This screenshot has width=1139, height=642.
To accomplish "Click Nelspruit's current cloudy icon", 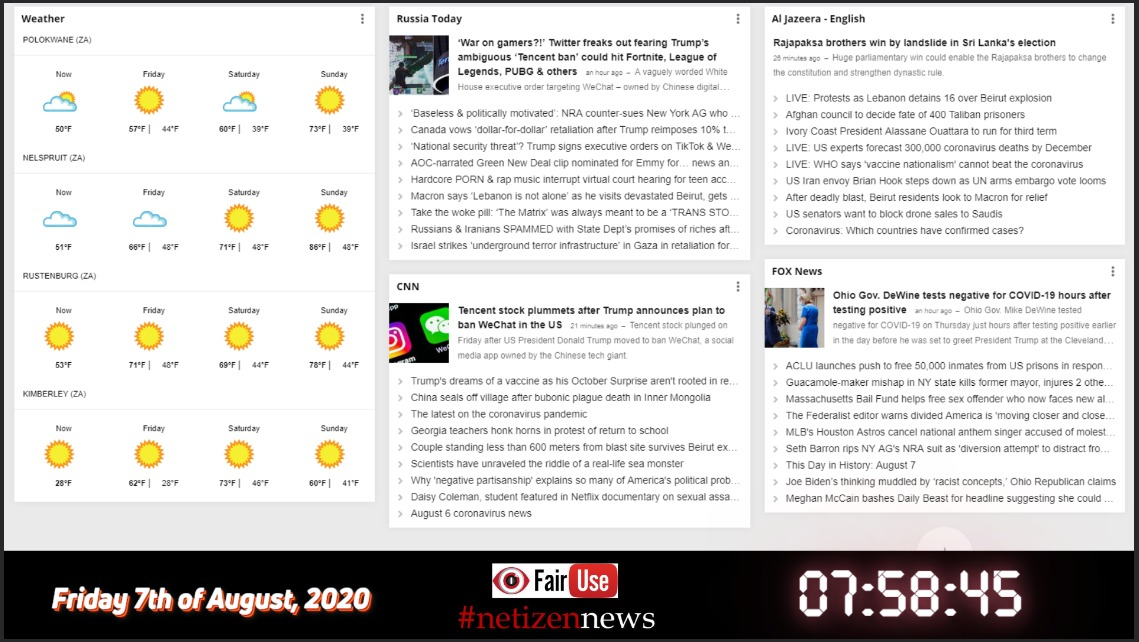I will click(x=60, y=219).
